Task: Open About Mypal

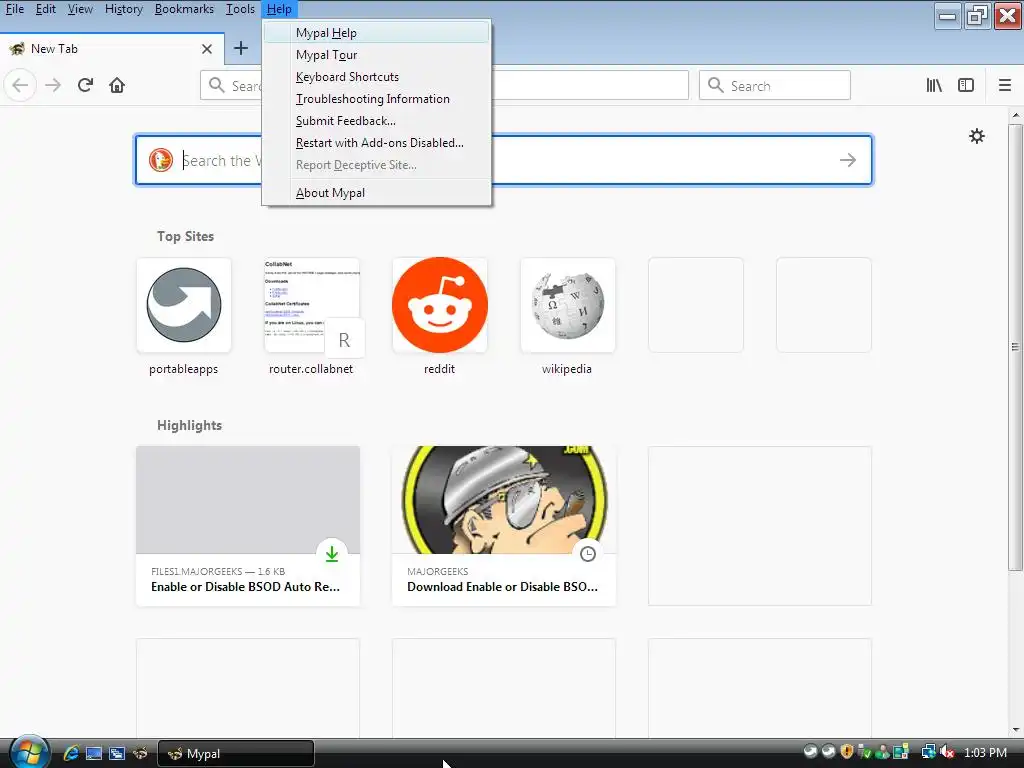Action: point(376,193)
